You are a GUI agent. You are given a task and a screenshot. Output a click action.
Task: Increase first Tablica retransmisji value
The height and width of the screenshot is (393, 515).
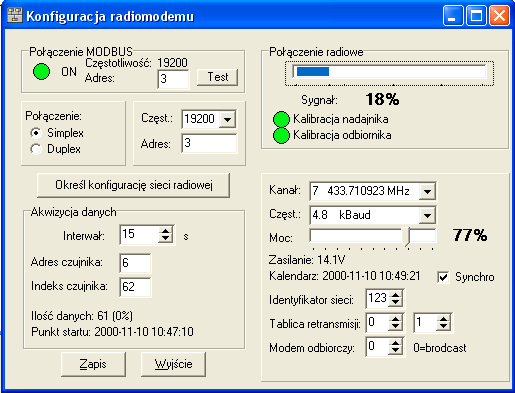395,319
